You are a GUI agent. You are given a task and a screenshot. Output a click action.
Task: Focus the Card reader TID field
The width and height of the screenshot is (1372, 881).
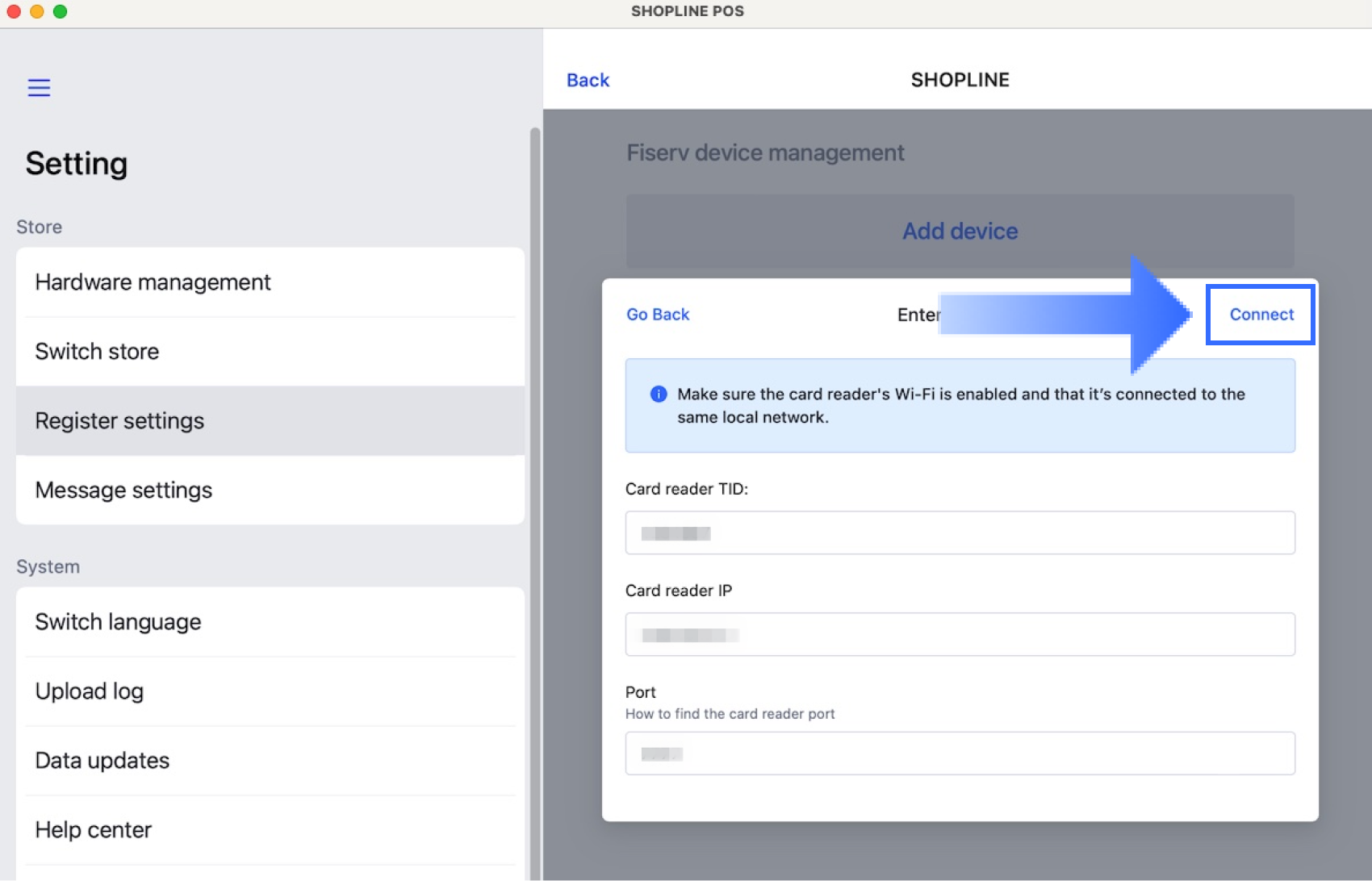click(960, 532)
